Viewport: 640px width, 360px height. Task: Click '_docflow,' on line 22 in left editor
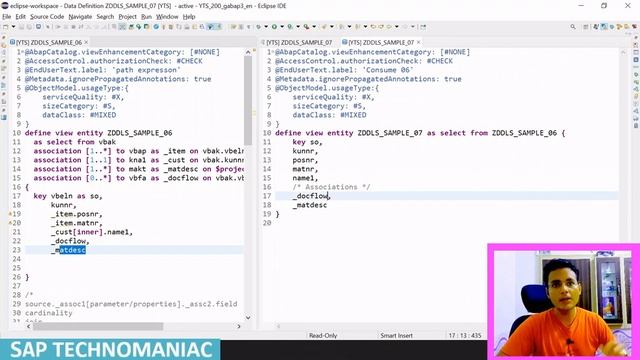[70, 241]
